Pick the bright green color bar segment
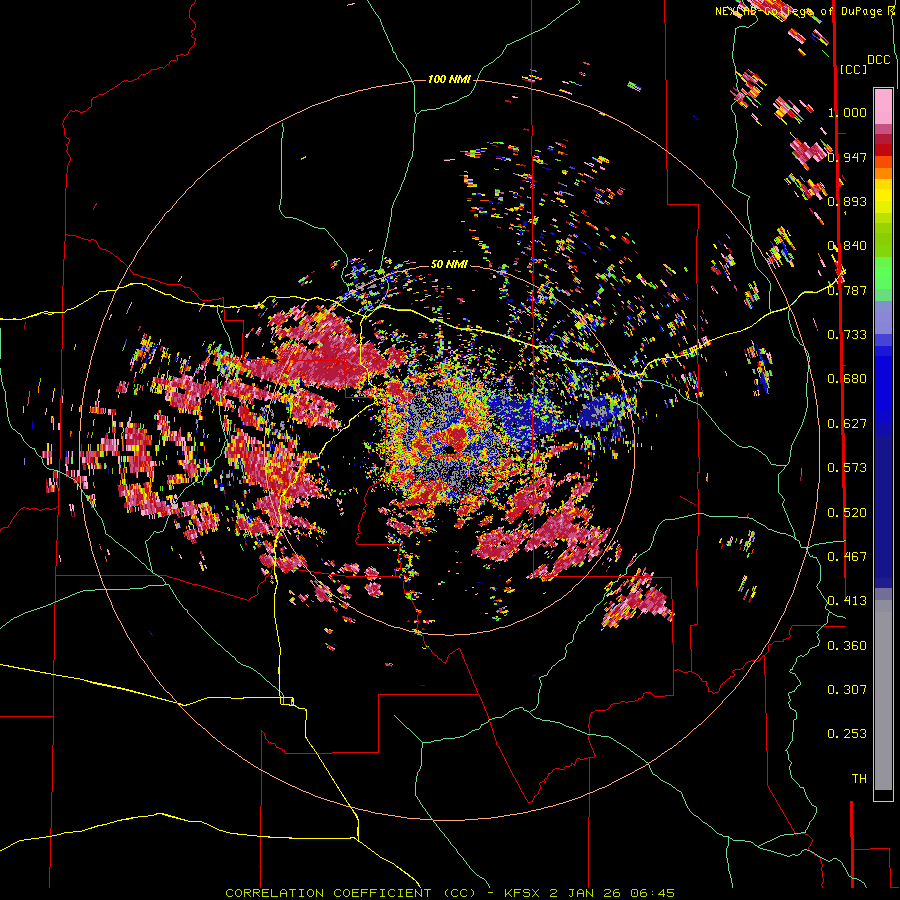Viewport: 900px width, 900px height. click(x=883, y=274)
